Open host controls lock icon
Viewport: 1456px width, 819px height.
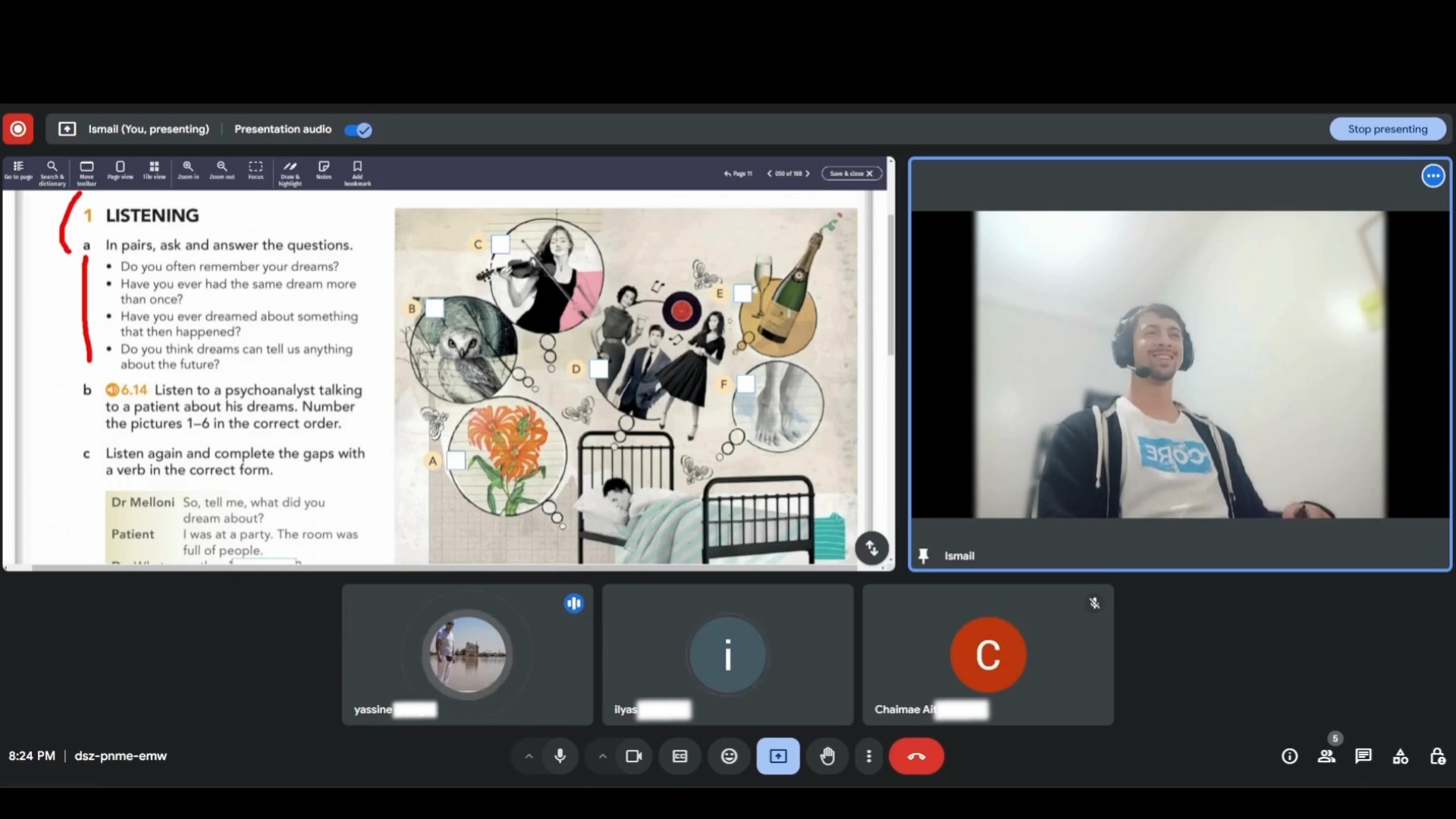1437,756
